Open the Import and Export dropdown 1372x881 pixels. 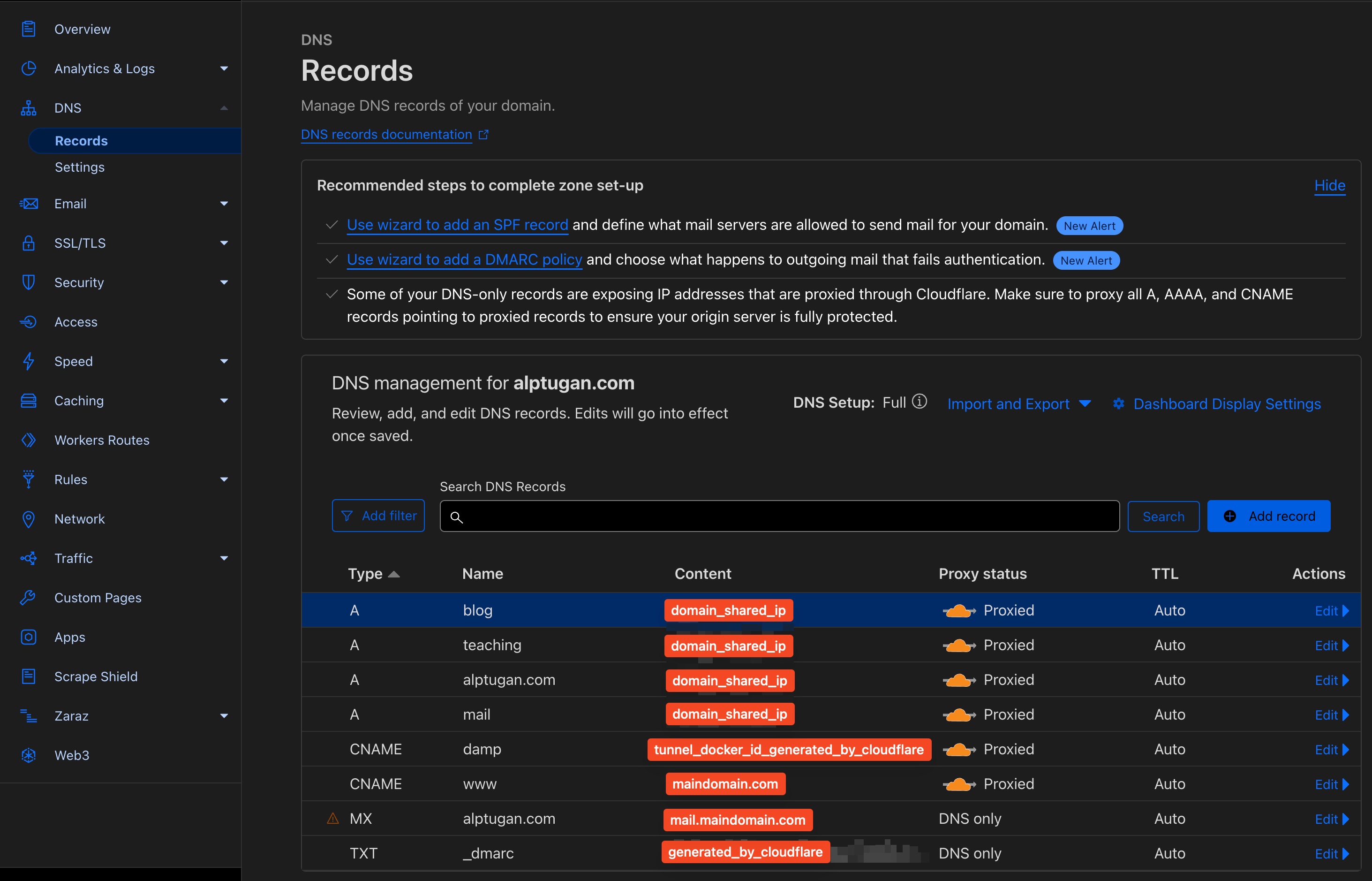click(x=1019, y=404)
